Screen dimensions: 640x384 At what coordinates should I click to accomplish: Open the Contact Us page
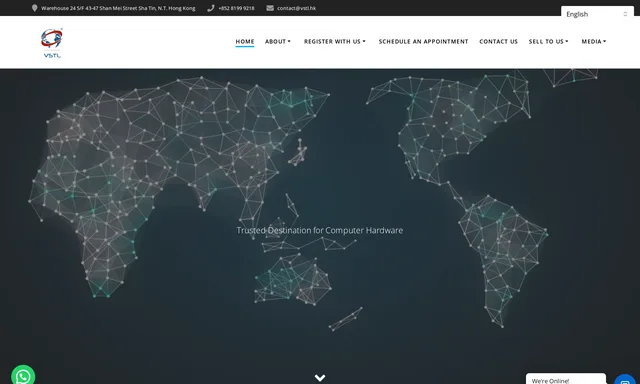point(498,42)
